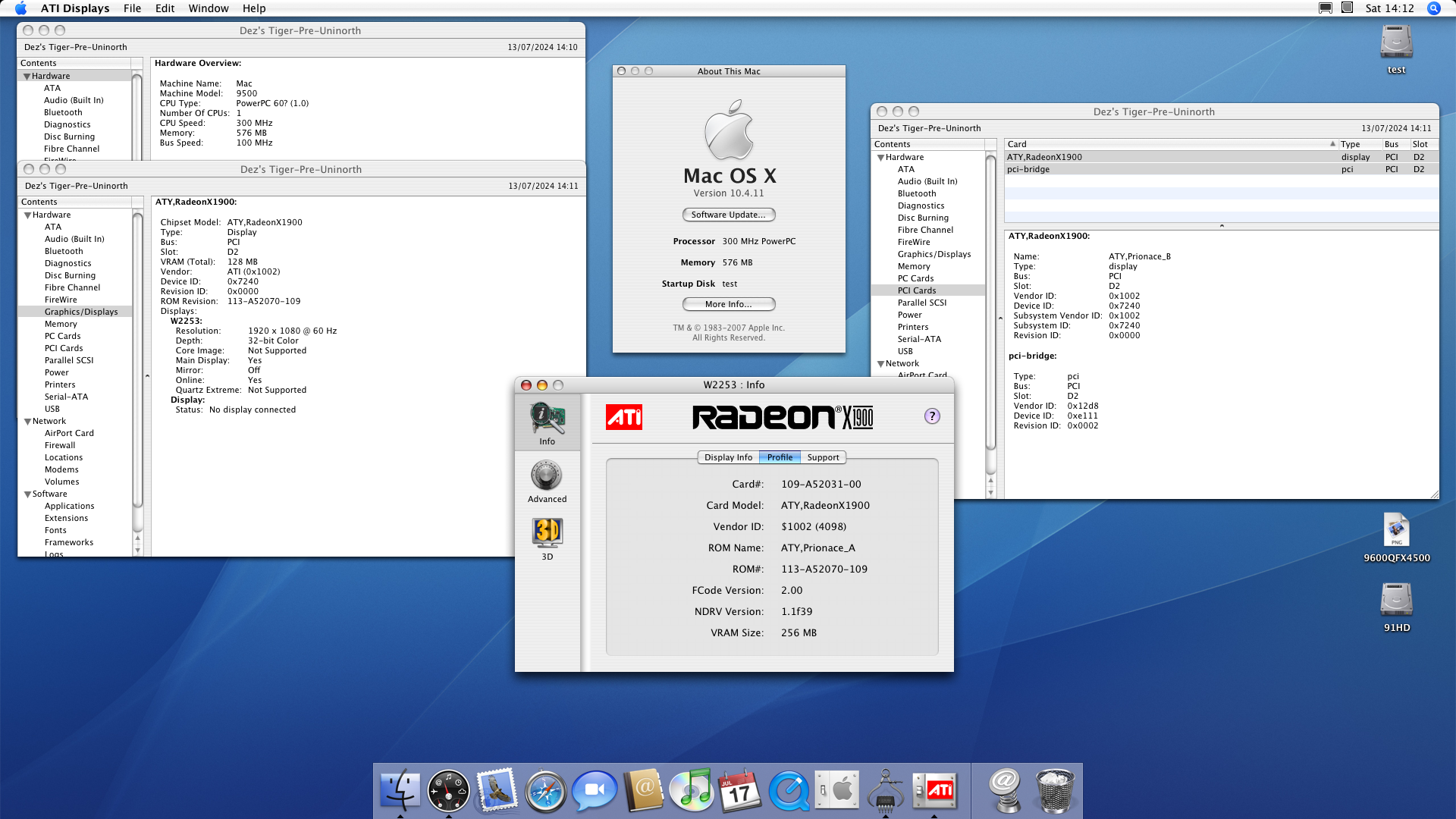Click the iCal icon in the dock

pos(742,790)
